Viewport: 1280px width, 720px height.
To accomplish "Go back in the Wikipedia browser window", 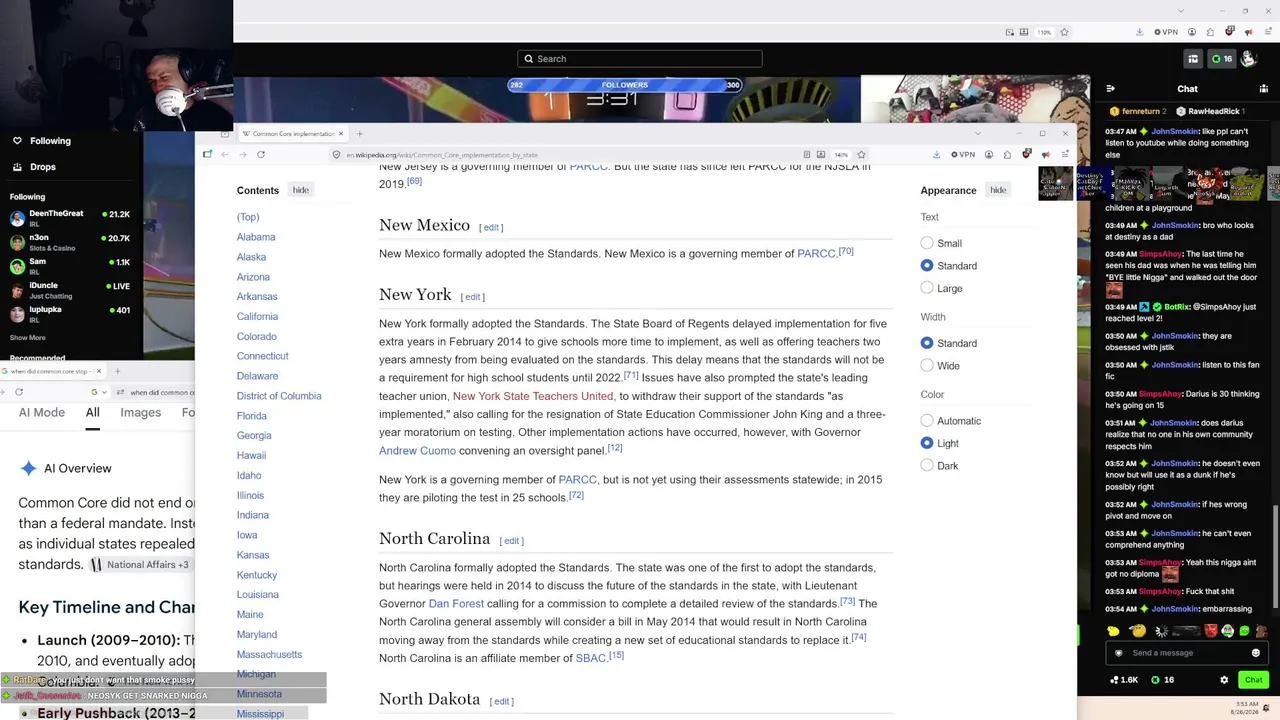I will coord(225,154).
